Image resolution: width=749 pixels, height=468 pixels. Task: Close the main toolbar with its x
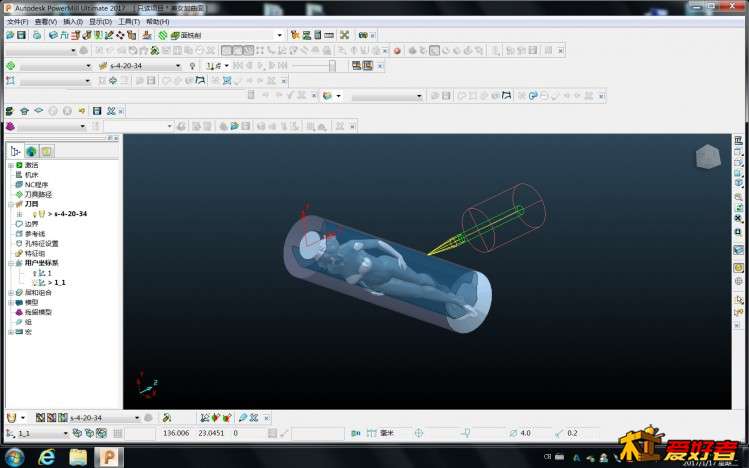(x=373, y=35)
